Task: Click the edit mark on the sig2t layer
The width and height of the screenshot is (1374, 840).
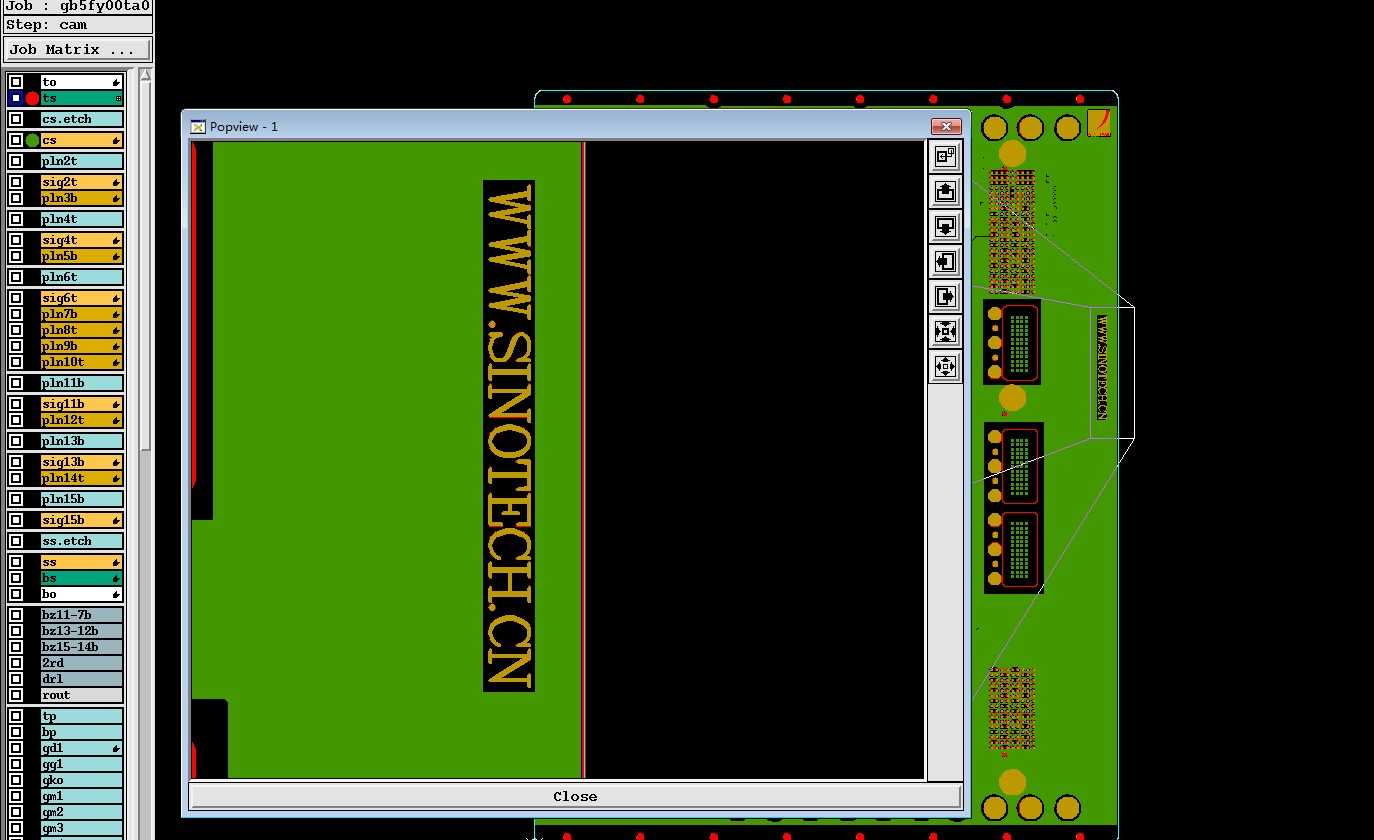Action: (116, 182)
